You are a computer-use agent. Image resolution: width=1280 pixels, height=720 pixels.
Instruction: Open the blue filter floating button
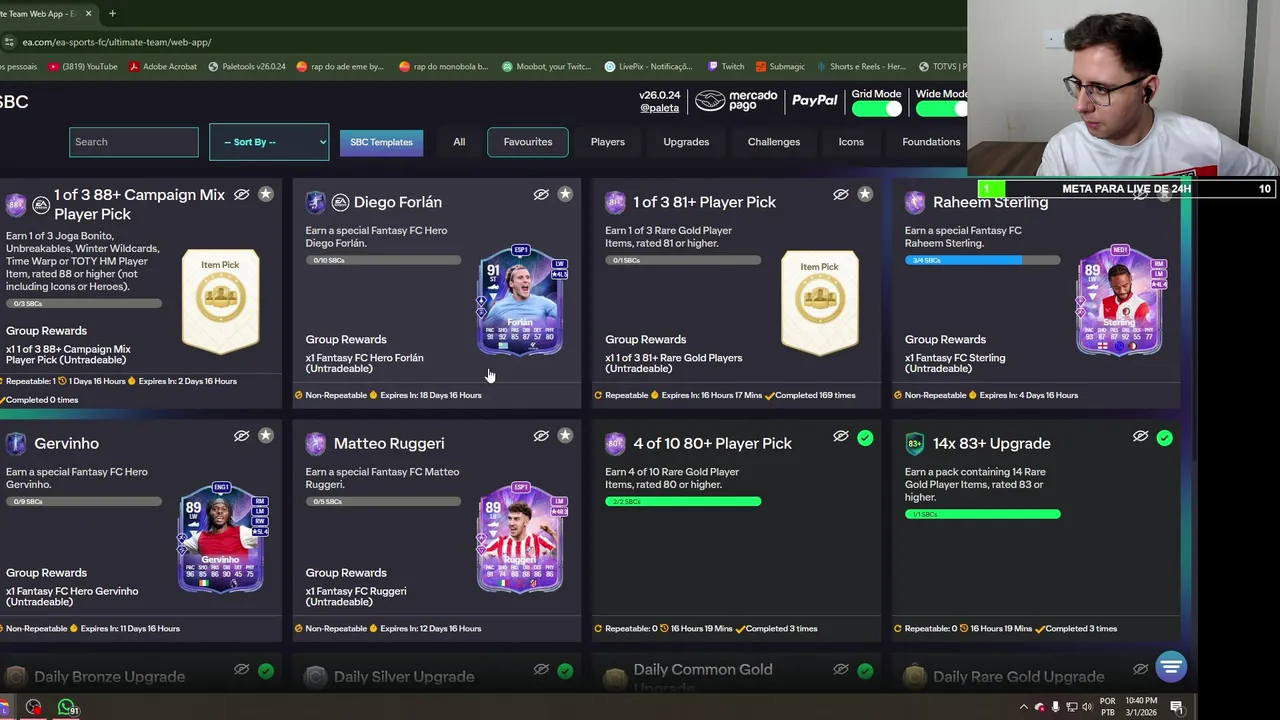coord(1171,666)
